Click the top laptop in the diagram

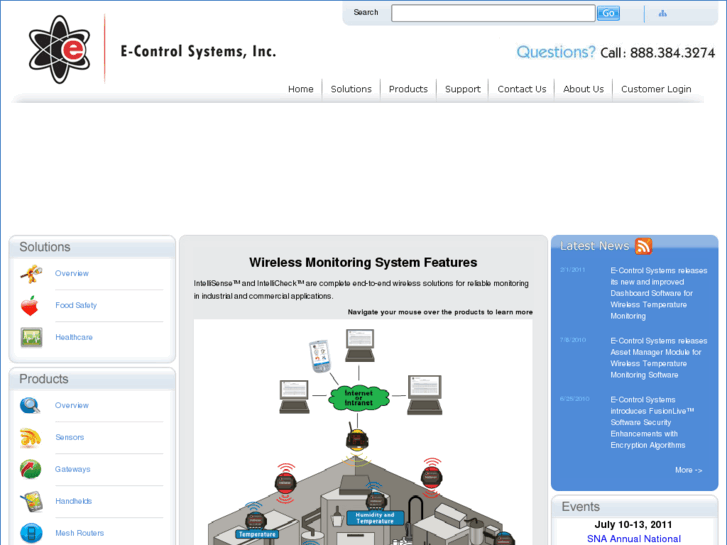[x=360, y=346]
